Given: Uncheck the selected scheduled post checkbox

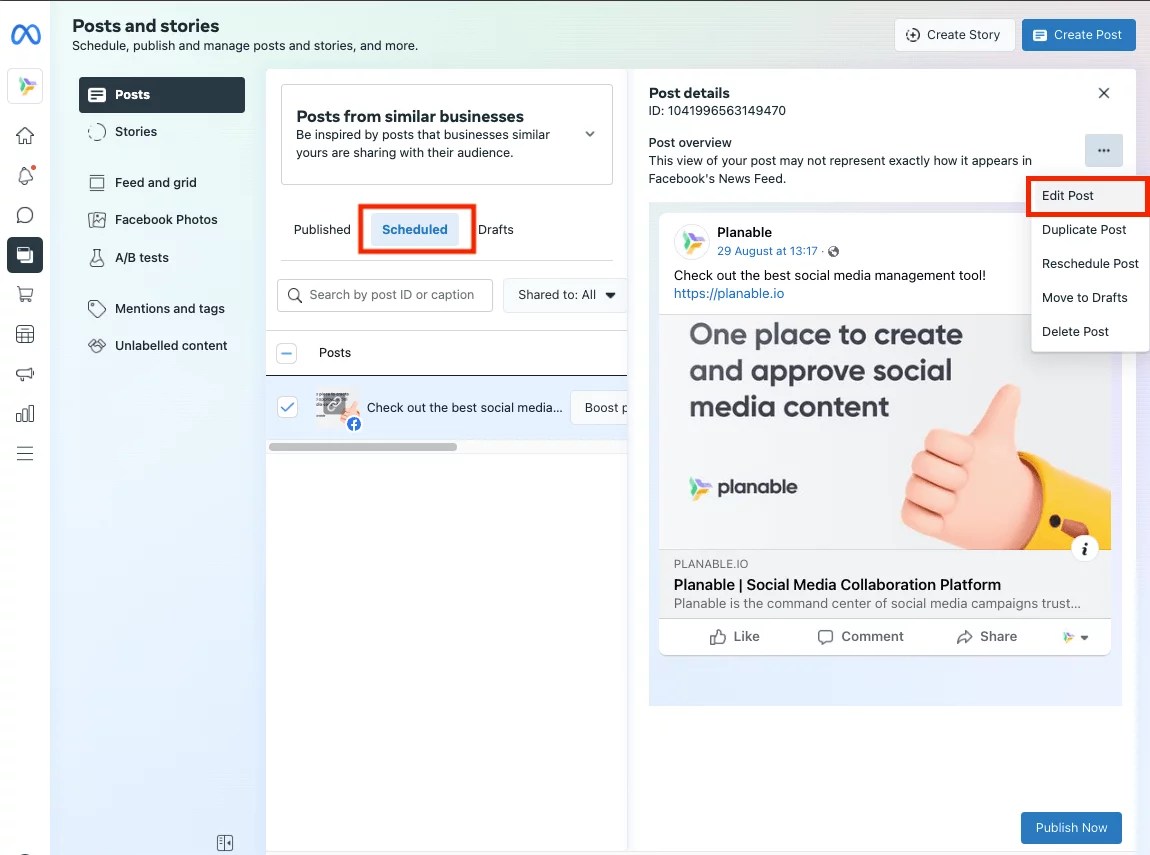Looking at the screenshot, I should pos(287,407).
